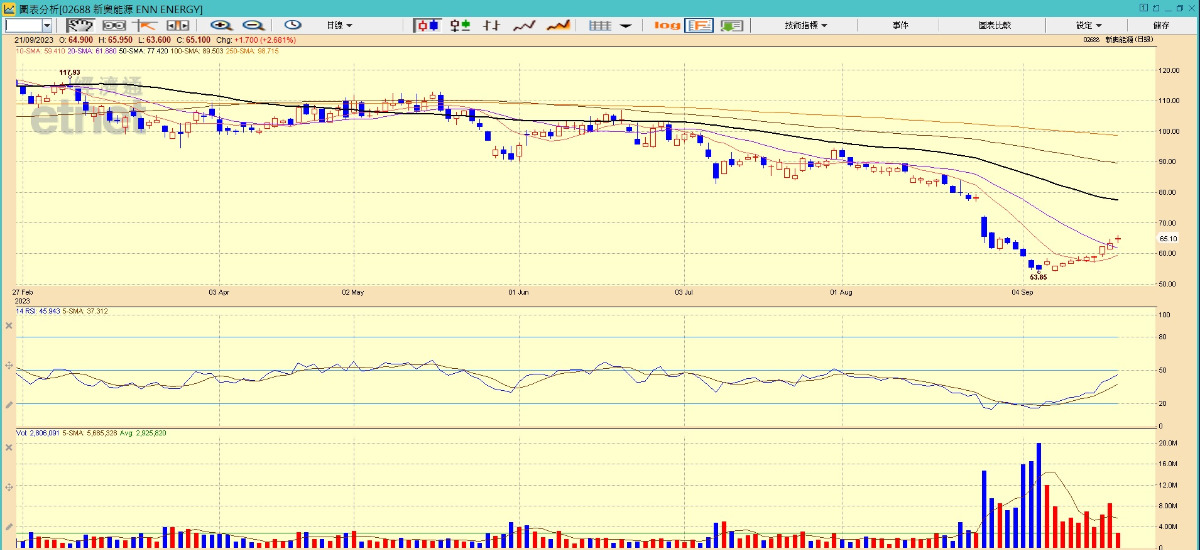
Task: Click the zoom out magnifier icon
Action: 253,25
